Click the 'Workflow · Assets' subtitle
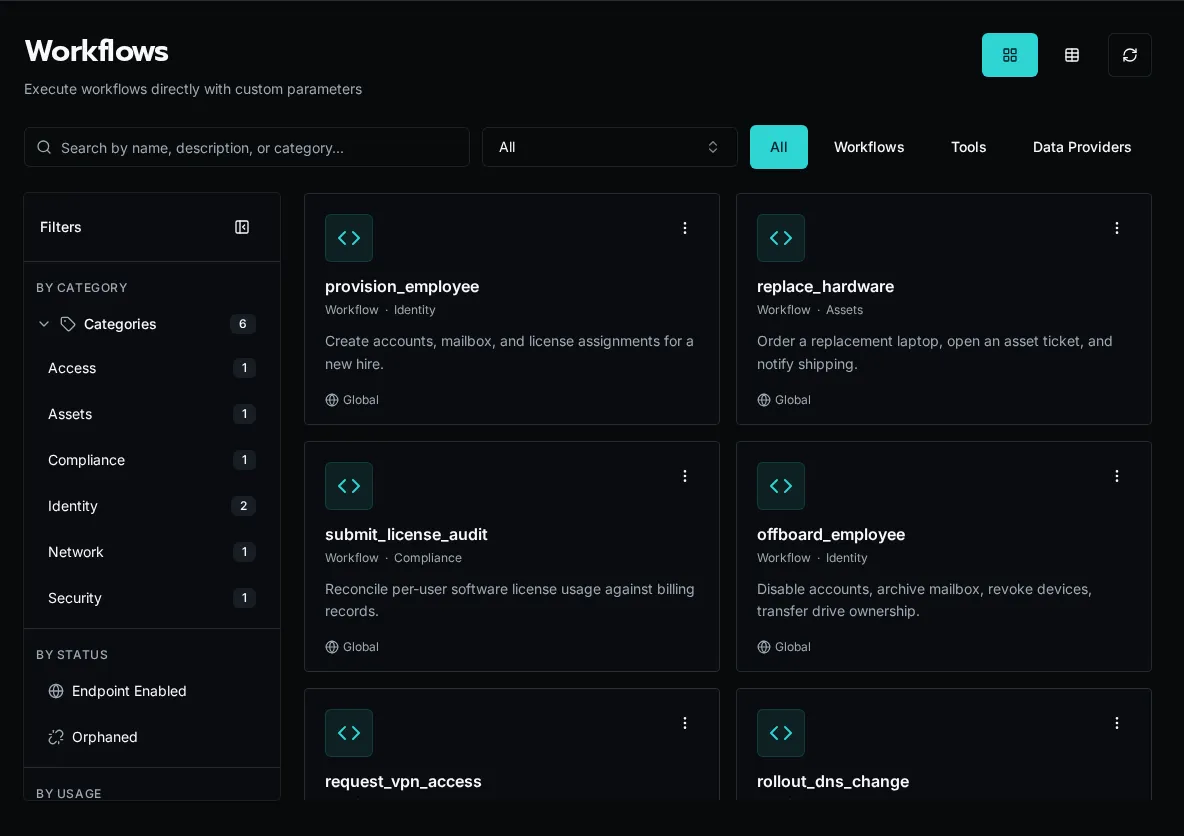Screen dimensions: 1184x836 809,310
